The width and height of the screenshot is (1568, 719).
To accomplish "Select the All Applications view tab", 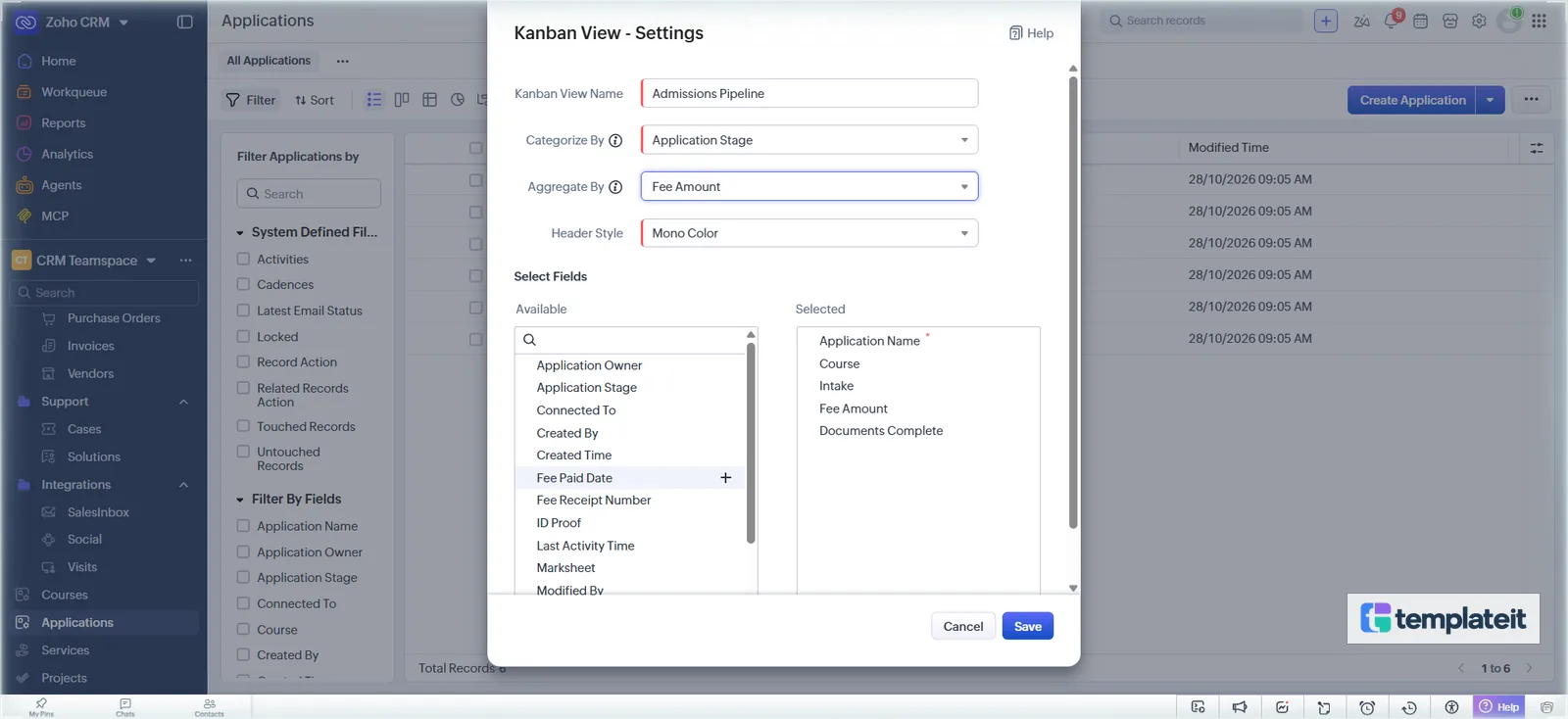I will click(x=269, y=61).
